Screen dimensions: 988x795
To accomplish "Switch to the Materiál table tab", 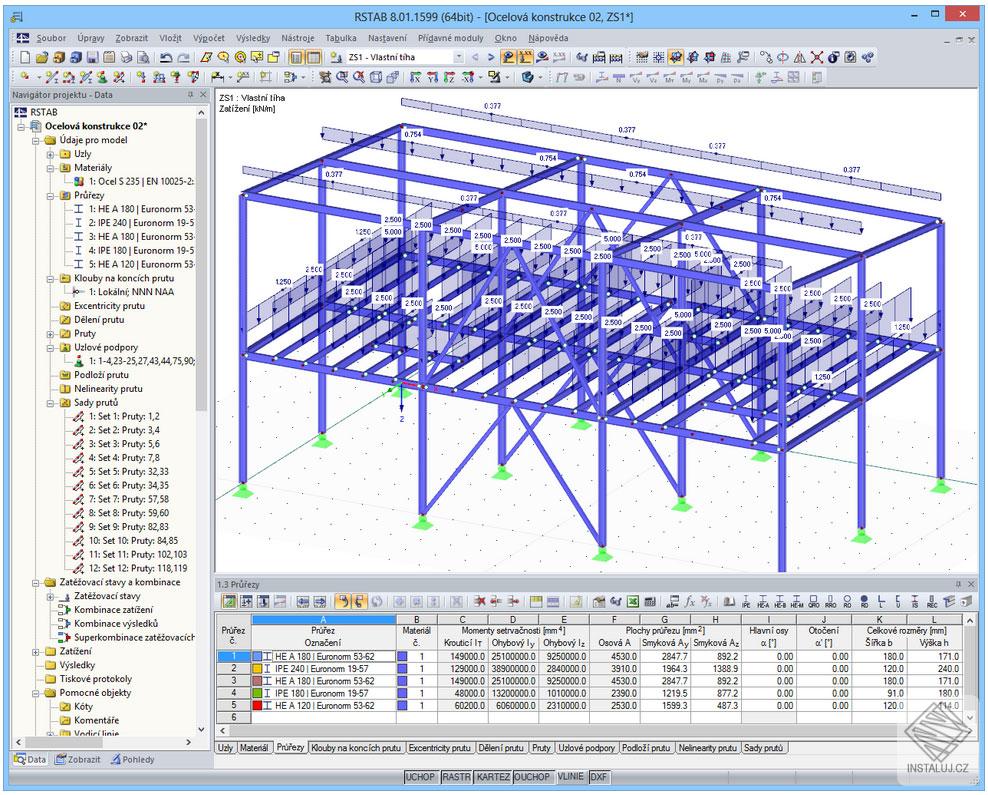I will coord(254,748).
